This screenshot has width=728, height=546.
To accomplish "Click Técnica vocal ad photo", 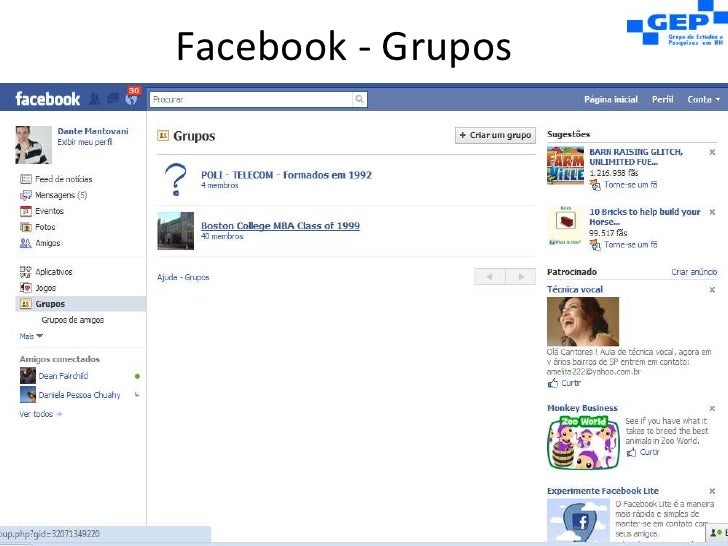I will 583,321.
